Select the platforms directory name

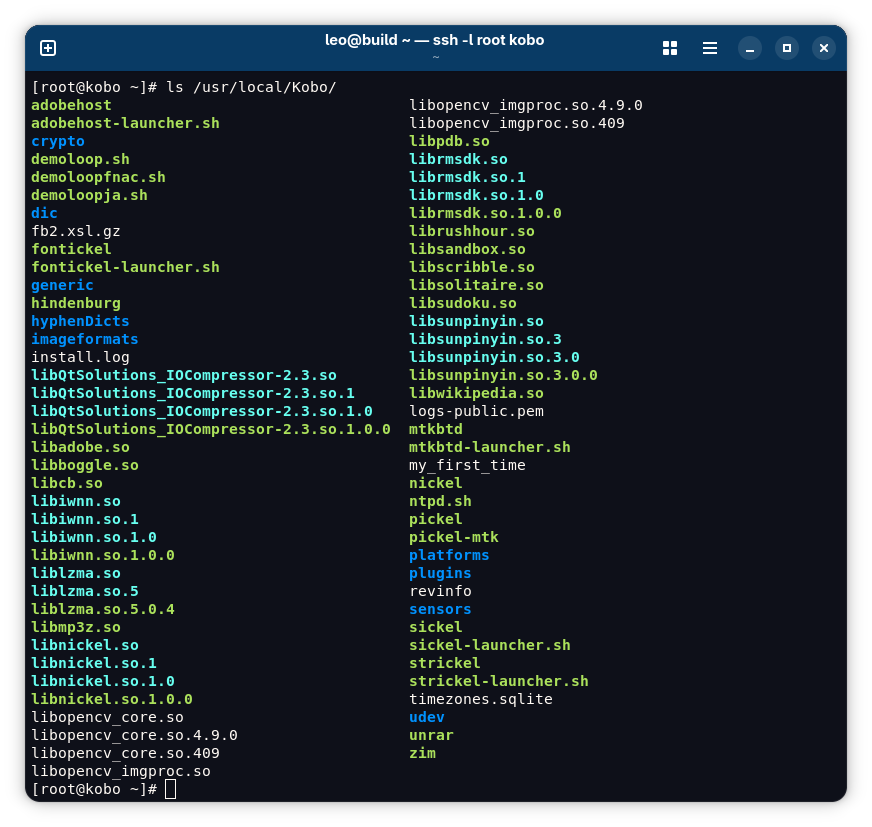449,555
